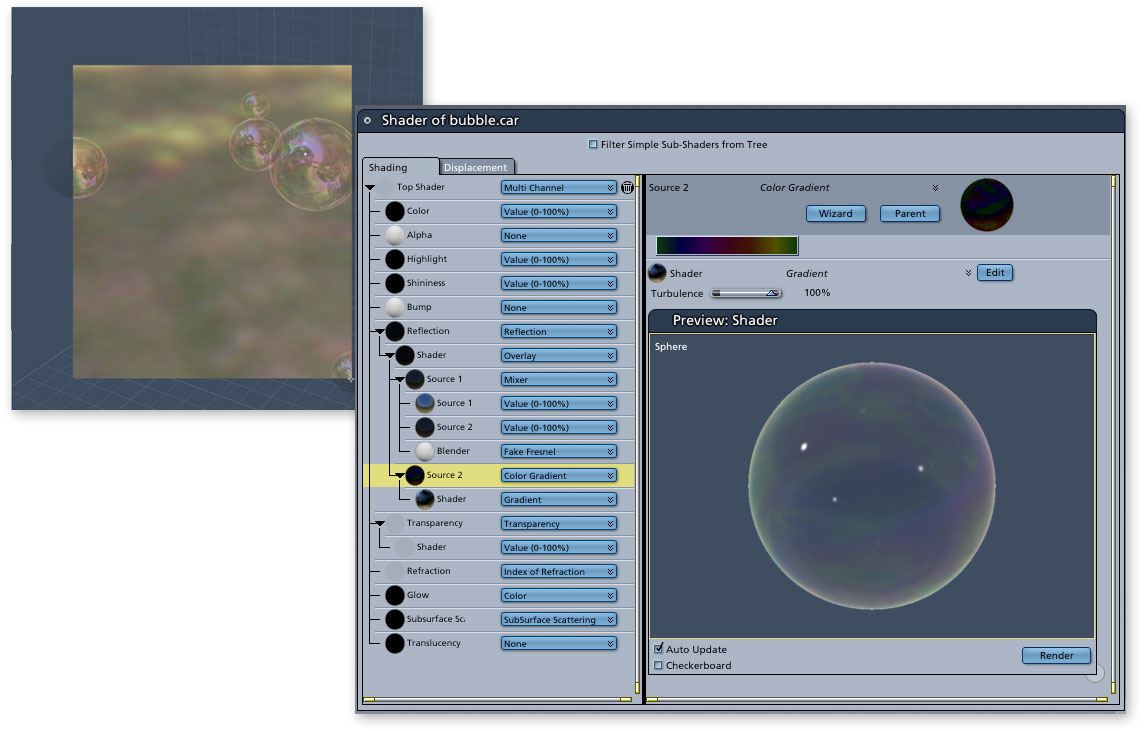The height and width of the screenshot is (731, 1144).
Task: Click the Glow channel sphere icon
Action: (395, 595)
